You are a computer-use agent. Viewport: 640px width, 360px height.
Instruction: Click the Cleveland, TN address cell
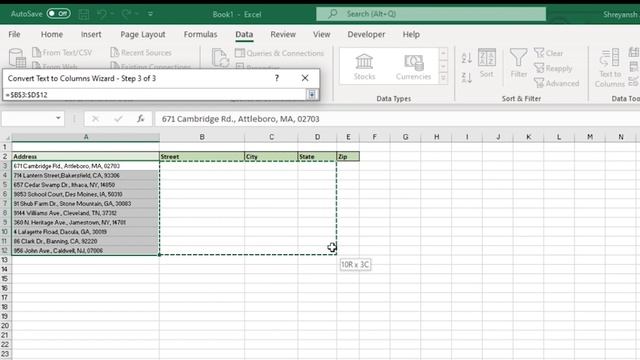tap(86, 213)
